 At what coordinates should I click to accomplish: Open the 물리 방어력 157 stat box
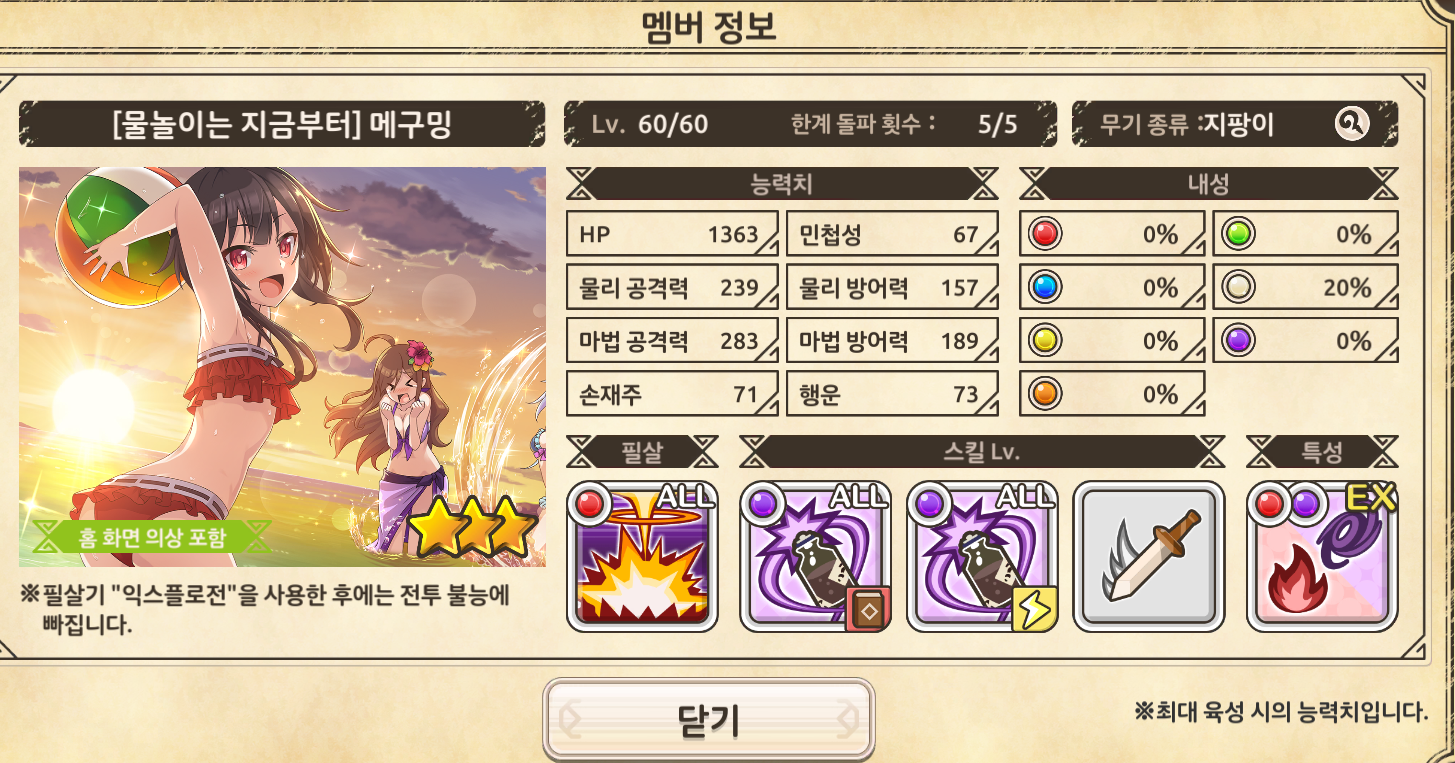tap(892, 288)
